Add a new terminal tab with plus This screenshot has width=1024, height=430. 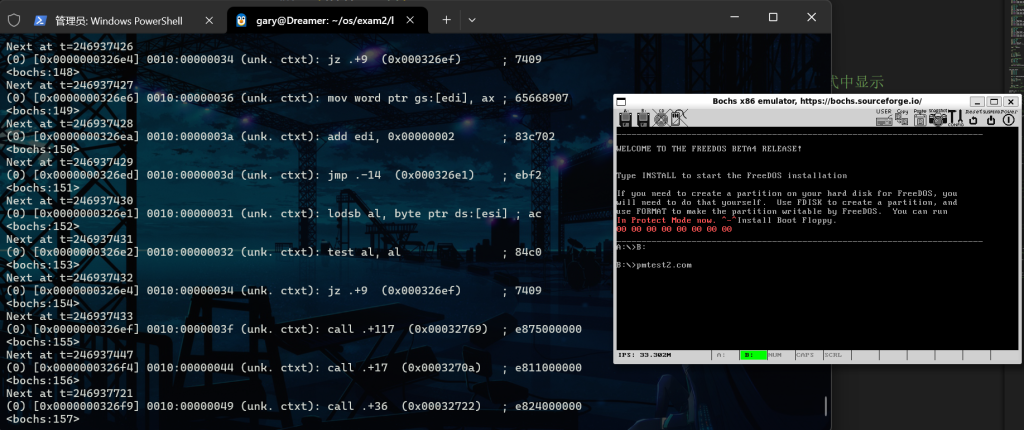click(x=446, y=19)
